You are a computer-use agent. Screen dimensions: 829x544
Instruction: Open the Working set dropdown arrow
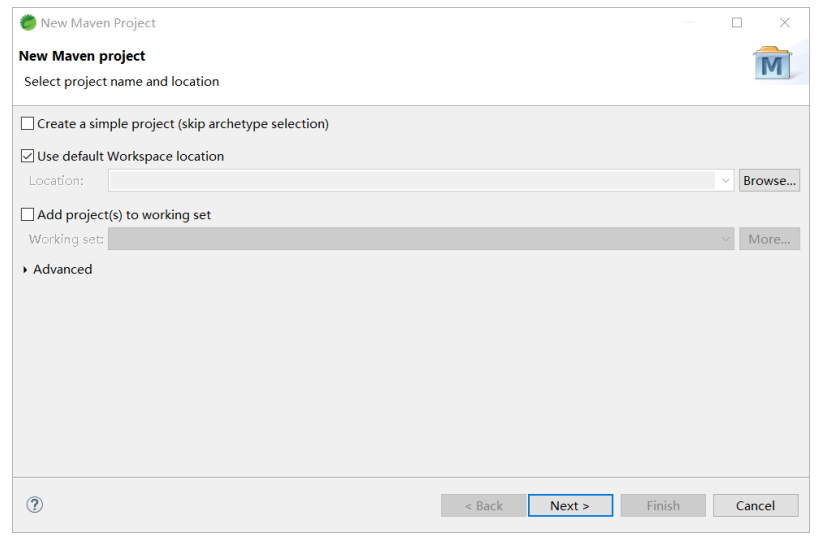[725, 239]
